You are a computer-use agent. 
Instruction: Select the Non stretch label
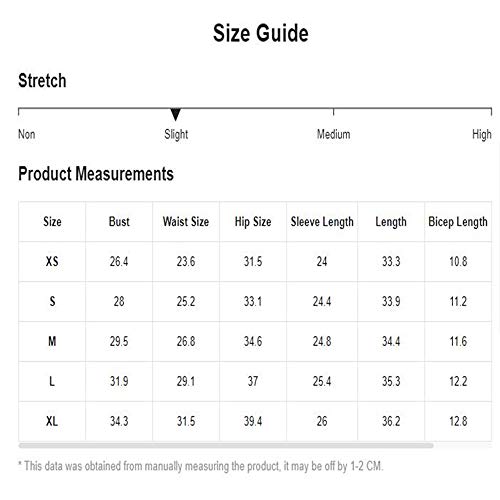point(27,134)
